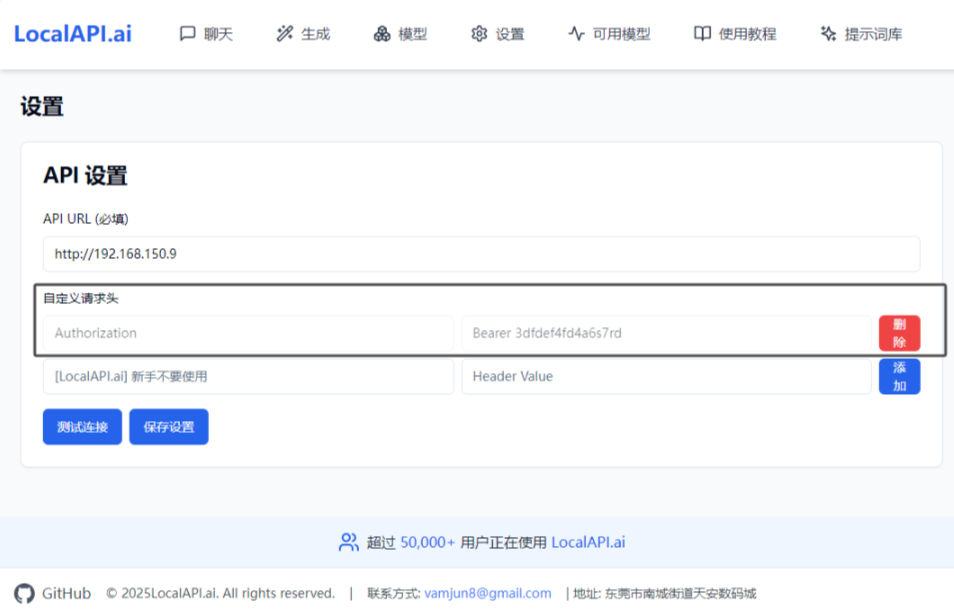Open the vamjun8@gmail.com email link
The image size is (954, 615).
[x=487, y=593]
